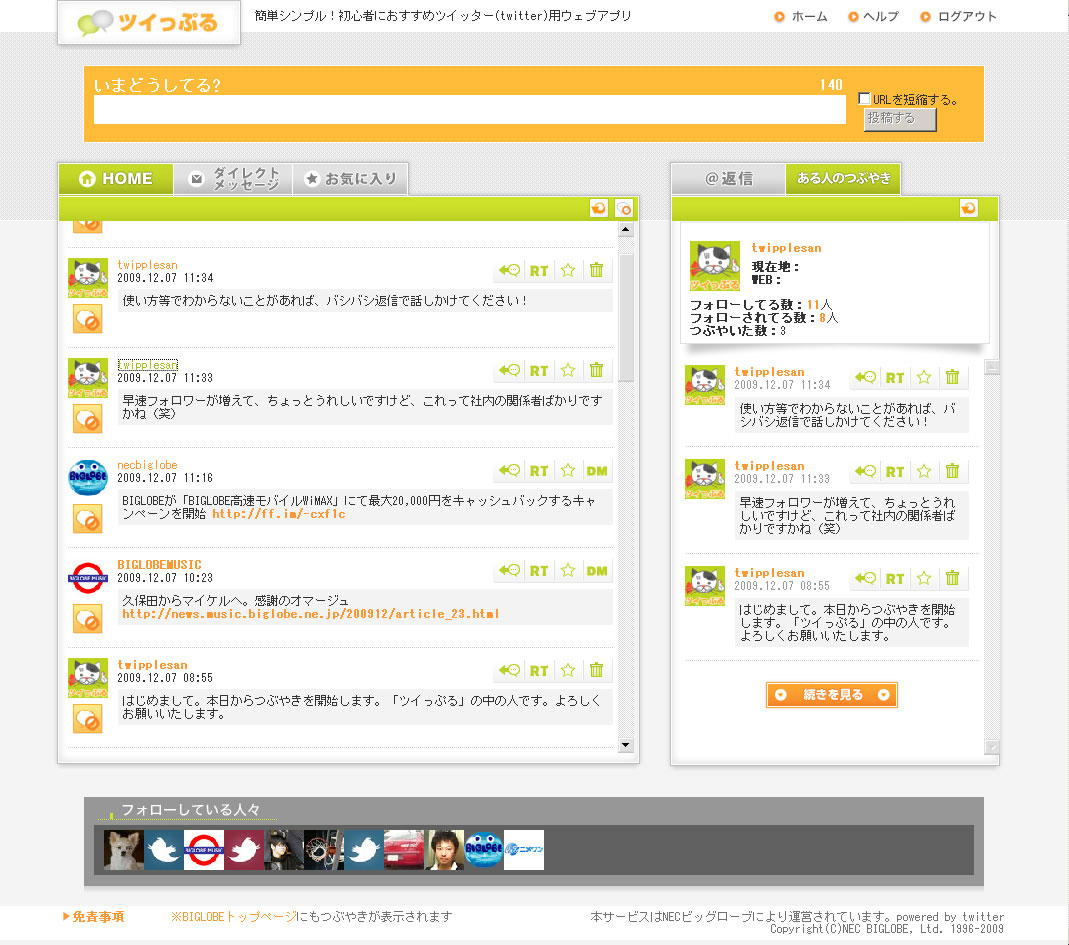
Task: Select the red Twitter bird avatar
Action: point(243,850)
